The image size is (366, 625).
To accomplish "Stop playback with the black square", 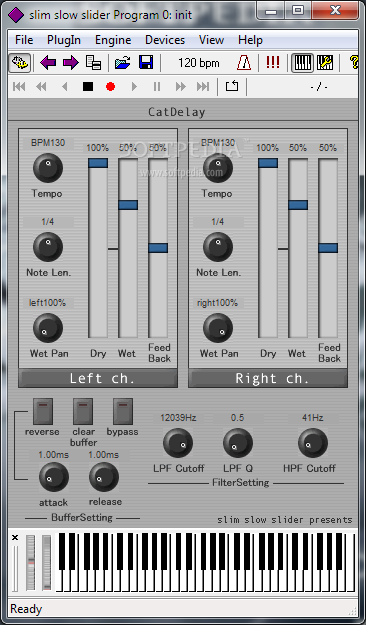I will point(88,86).
